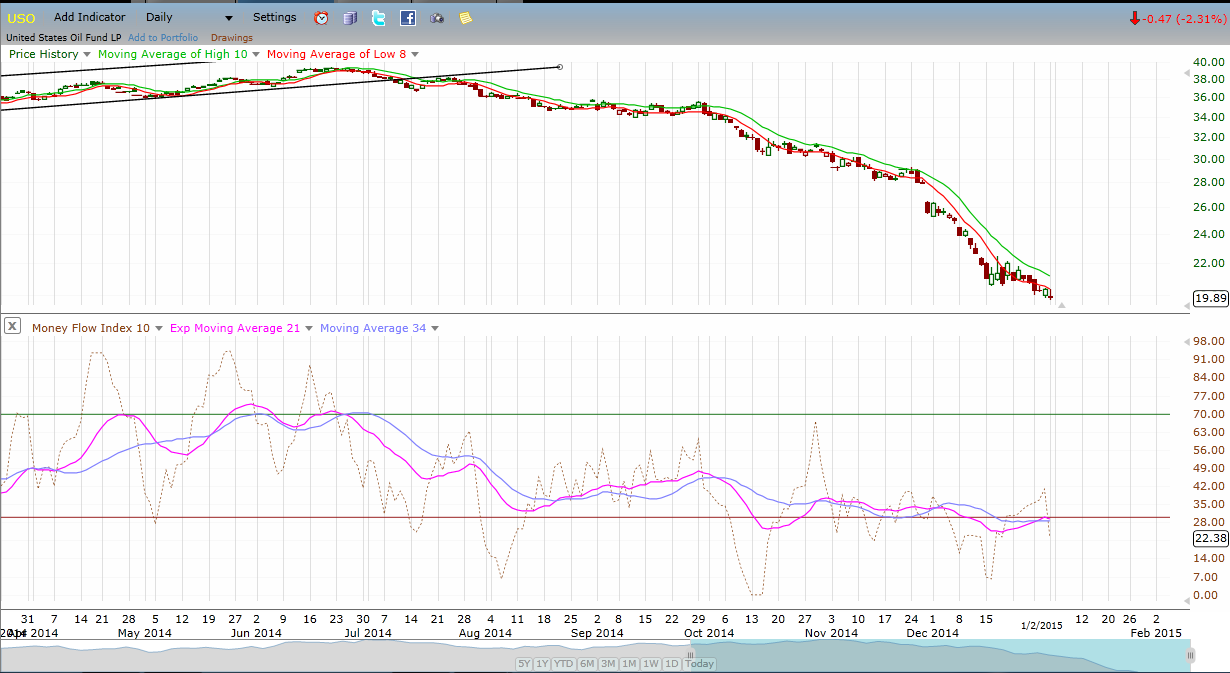1230x673 pixels.
Task: Close Money Flow Index panel with X box
Action: pyautogui.click(x=12, y=326)
